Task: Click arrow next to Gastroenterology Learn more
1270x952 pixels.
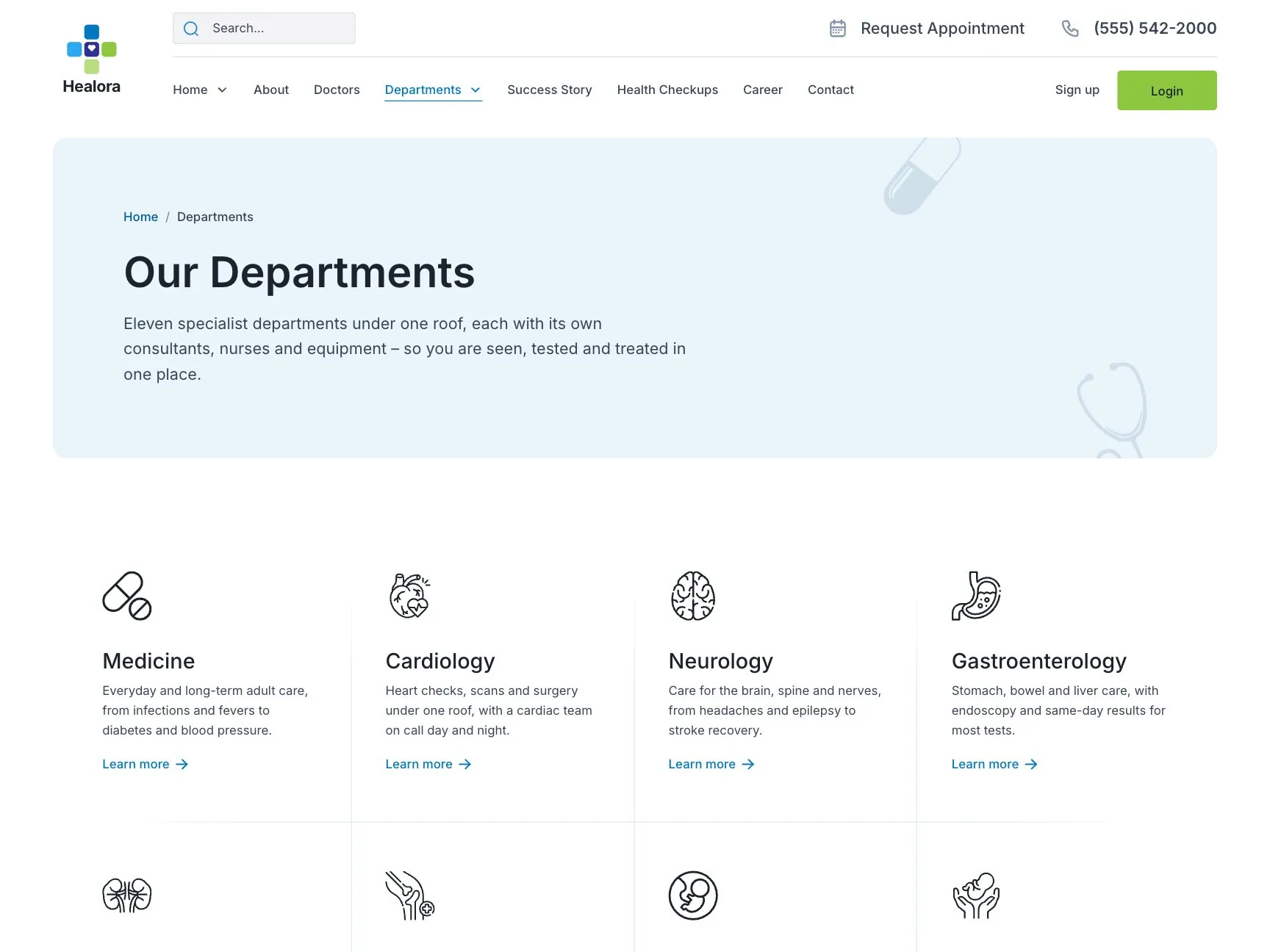Action: [1031, 765]
